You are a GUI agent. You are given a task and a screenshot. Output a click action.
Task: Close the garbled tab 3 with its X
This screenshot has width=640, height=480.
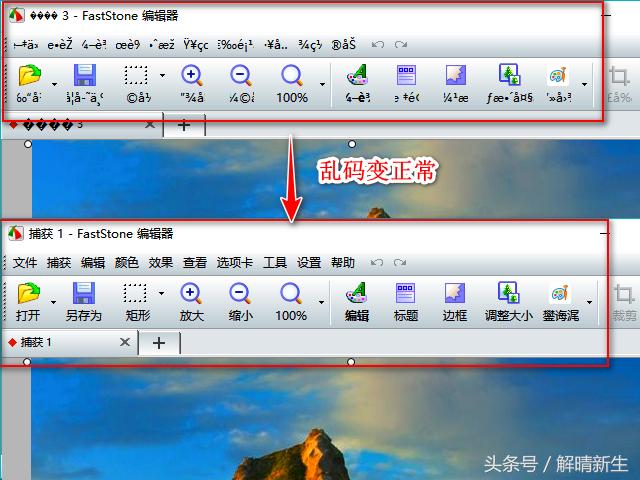[x=150, y=124]
